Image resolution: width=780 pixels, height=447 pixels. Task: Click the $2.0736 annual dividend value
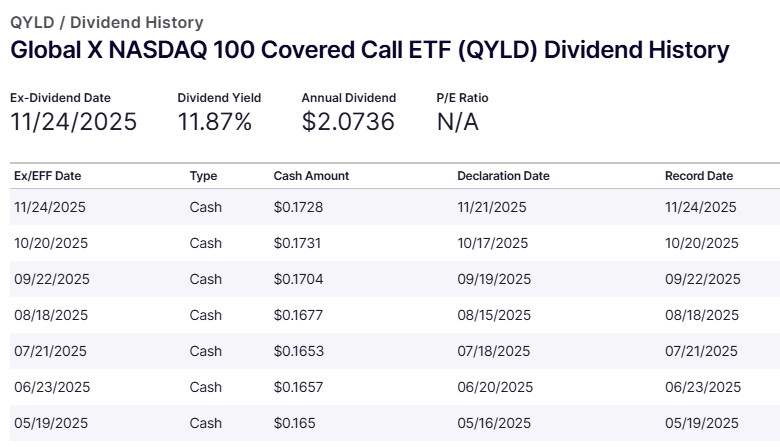(348, 122)
